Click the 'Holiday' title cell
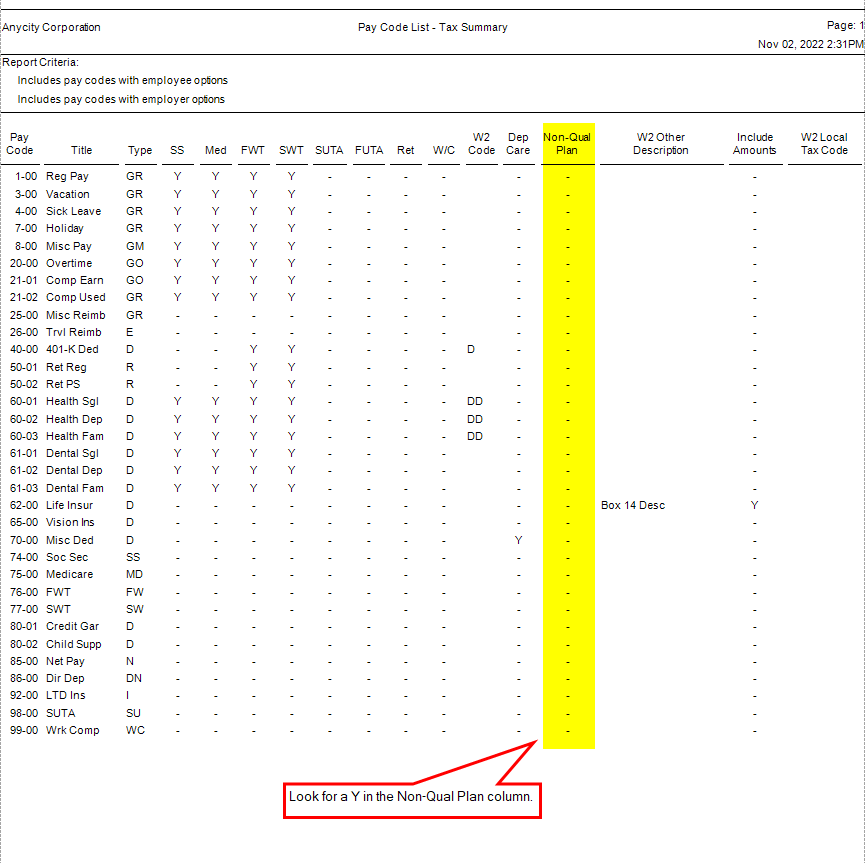867x863 pixels. (65, 228)
